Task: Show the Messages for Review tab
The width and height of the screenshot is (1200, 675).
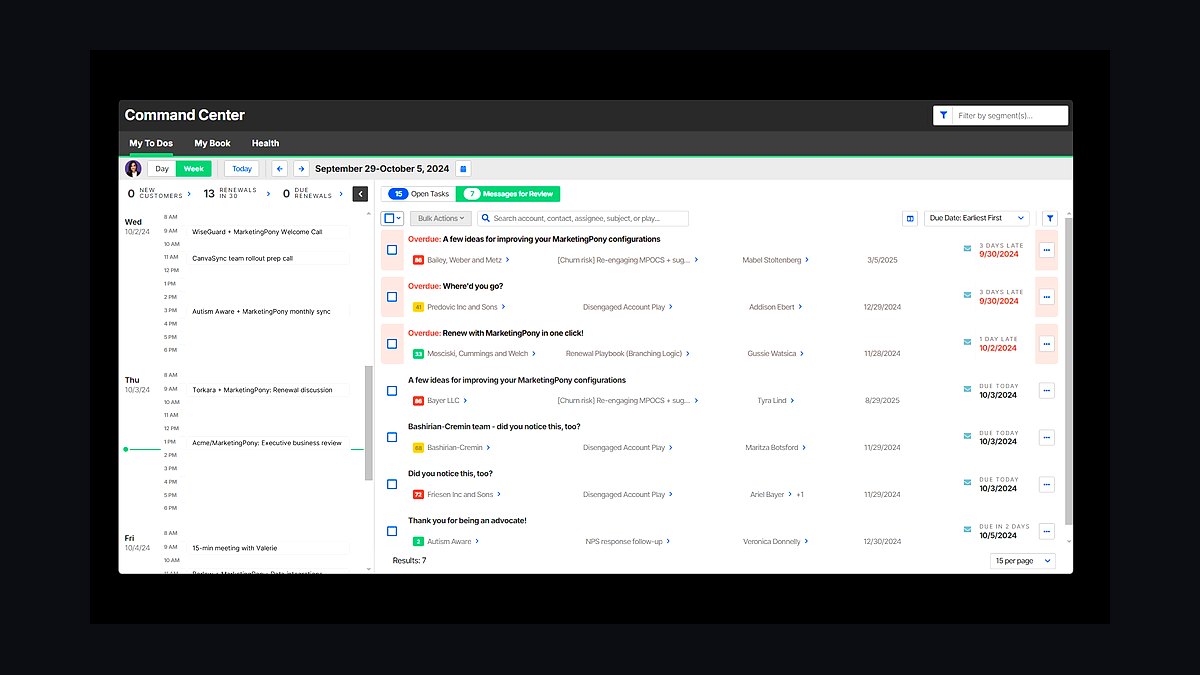Action: point(508,194)
